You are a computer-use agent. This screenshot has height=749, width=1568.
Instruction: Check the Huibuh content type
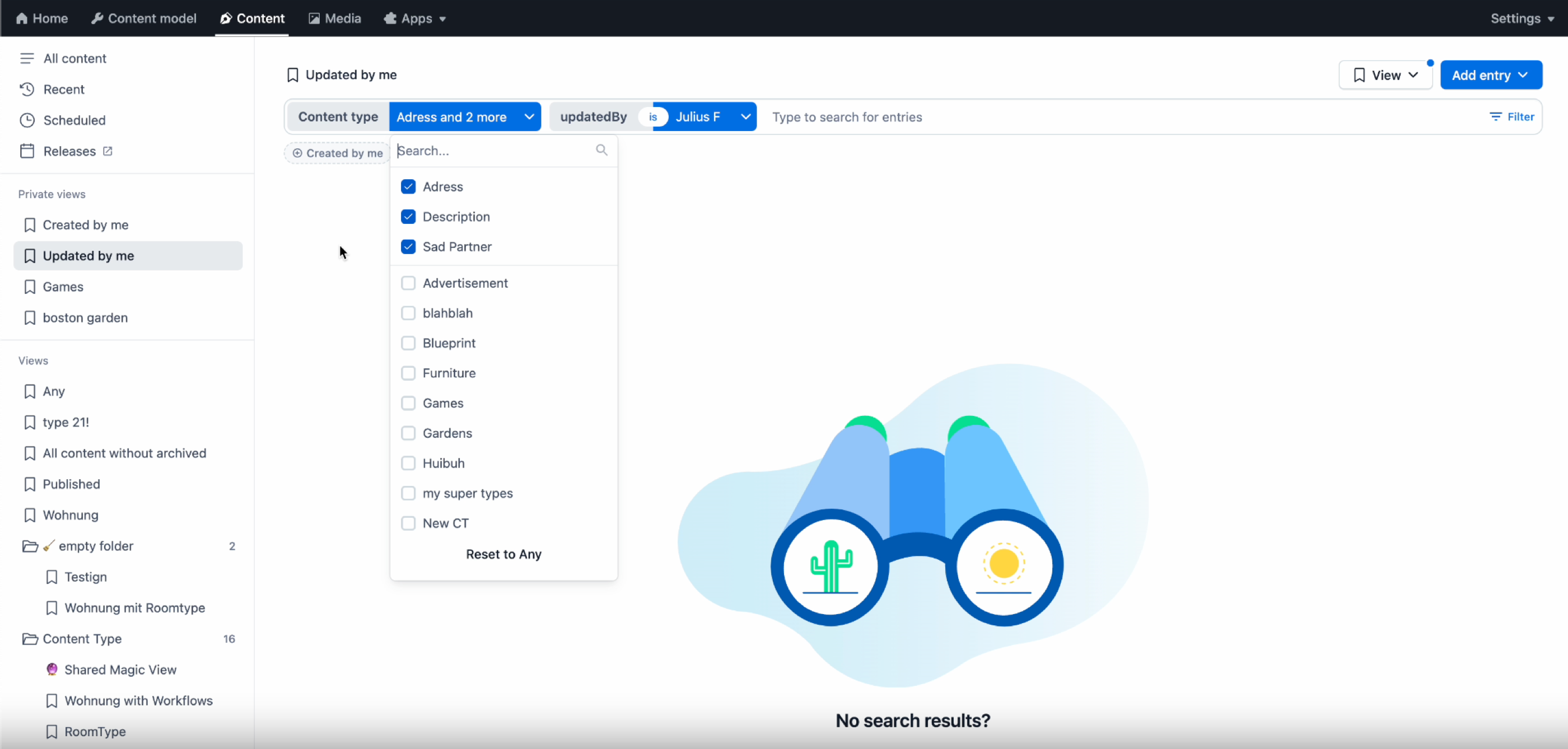click(408, 463)
